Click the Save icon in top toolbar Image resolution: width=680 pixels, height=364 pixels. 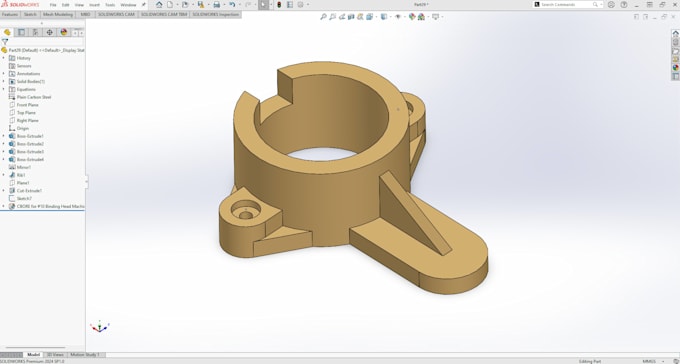point(200,5)
